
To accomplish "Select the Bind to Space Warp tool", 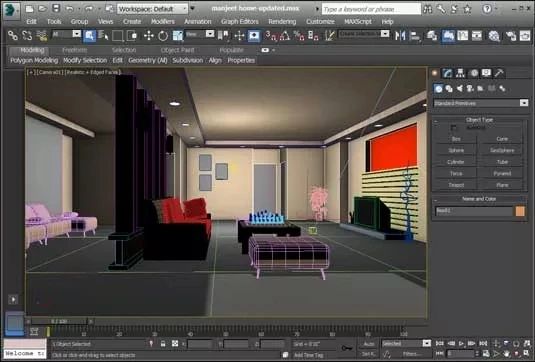I will 42,35.
